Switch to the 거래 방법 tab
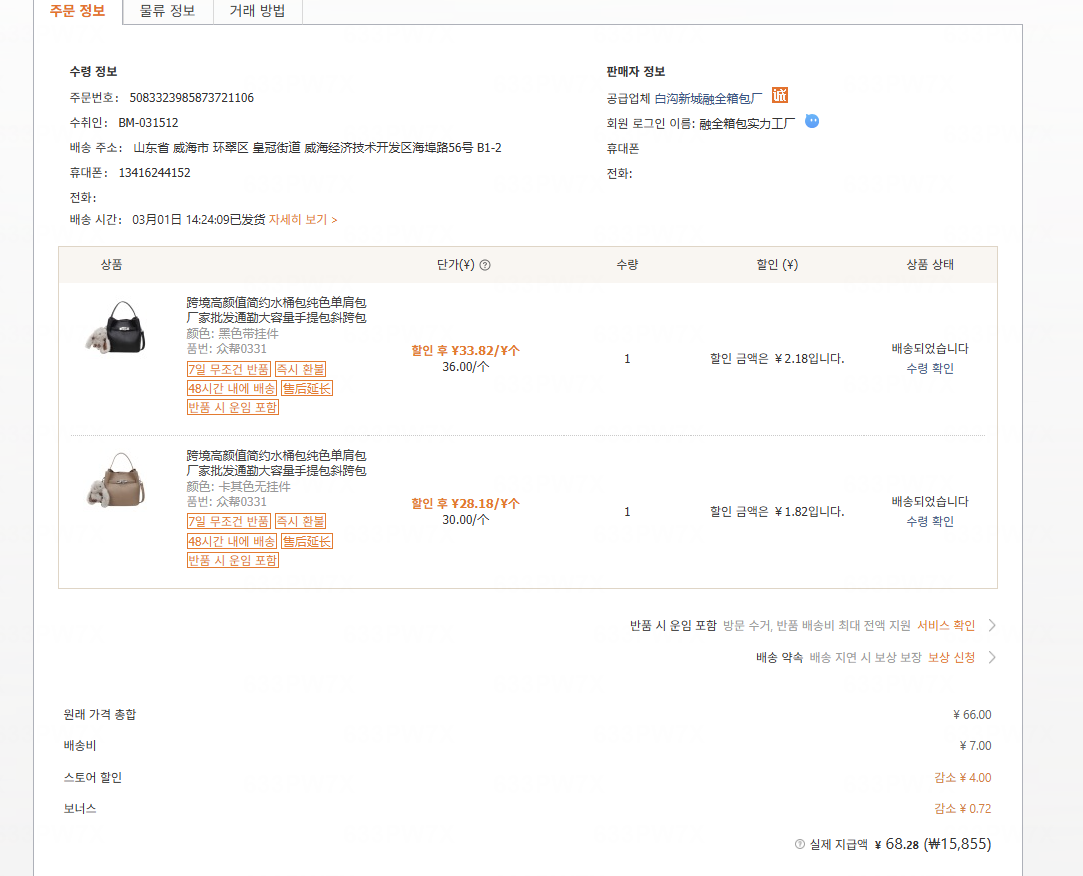 257,11
